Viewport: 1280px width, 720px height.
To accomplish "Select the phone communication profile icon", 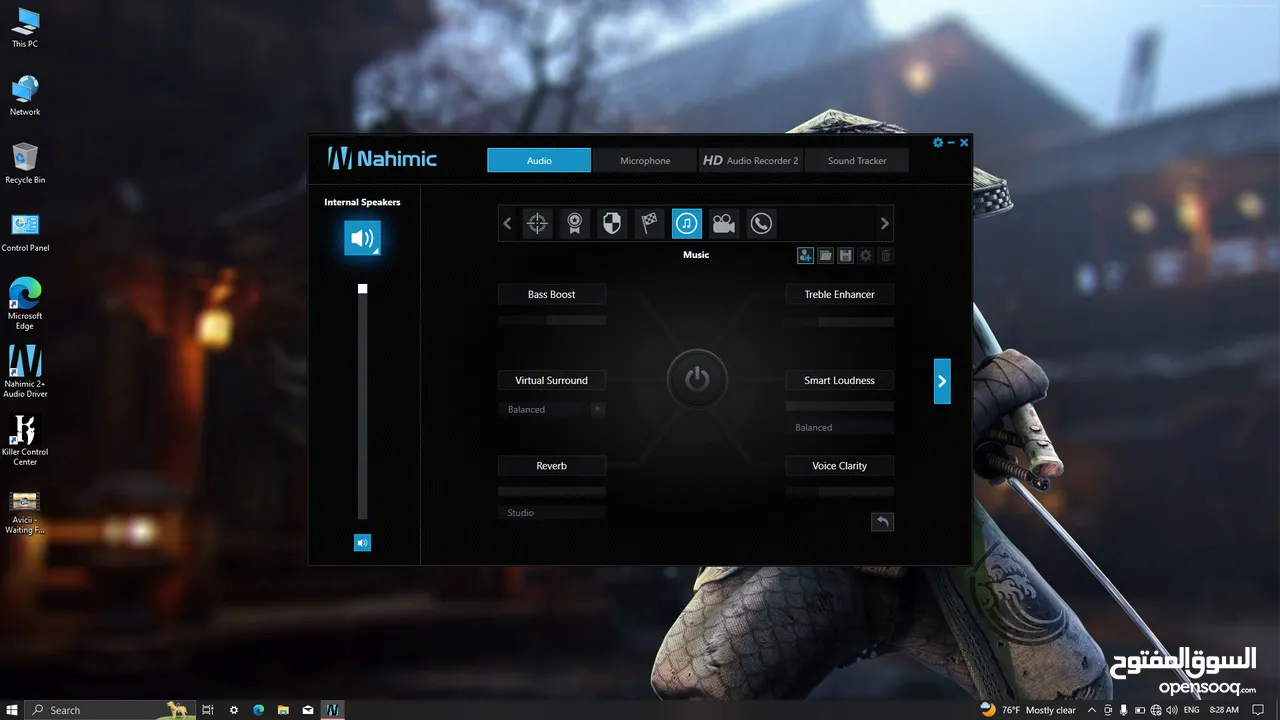I will [x=761, y=224].
